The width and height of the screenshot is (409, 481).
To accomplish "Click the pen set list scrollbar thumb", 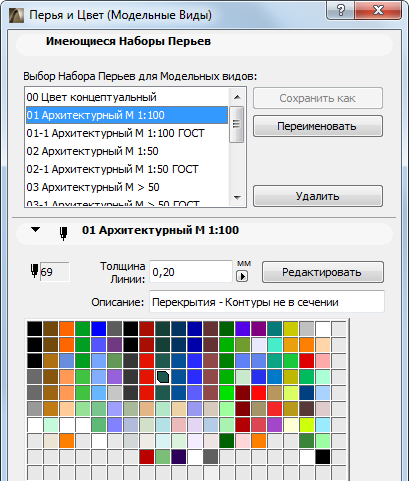I will (x=237, y=124).
